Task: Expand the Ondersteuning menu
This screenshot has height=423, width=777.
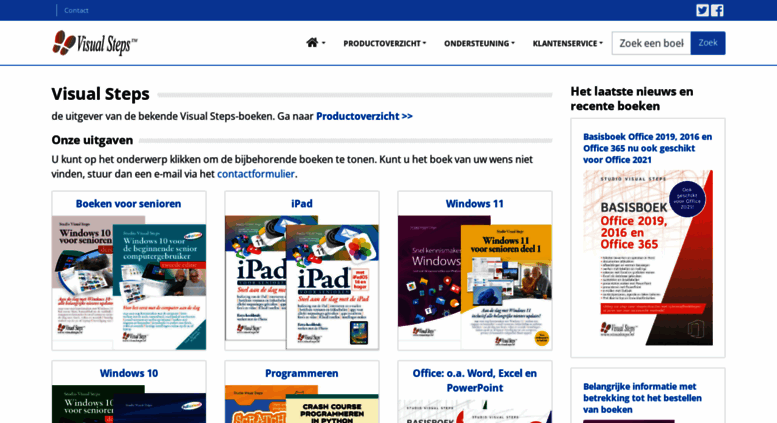Action: coord(479,44)
